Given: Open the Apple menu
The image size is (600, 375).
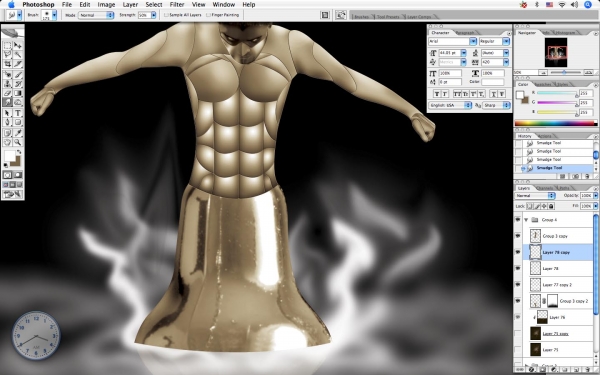Looking at the screenshot, I should click(x=11, y=5).
